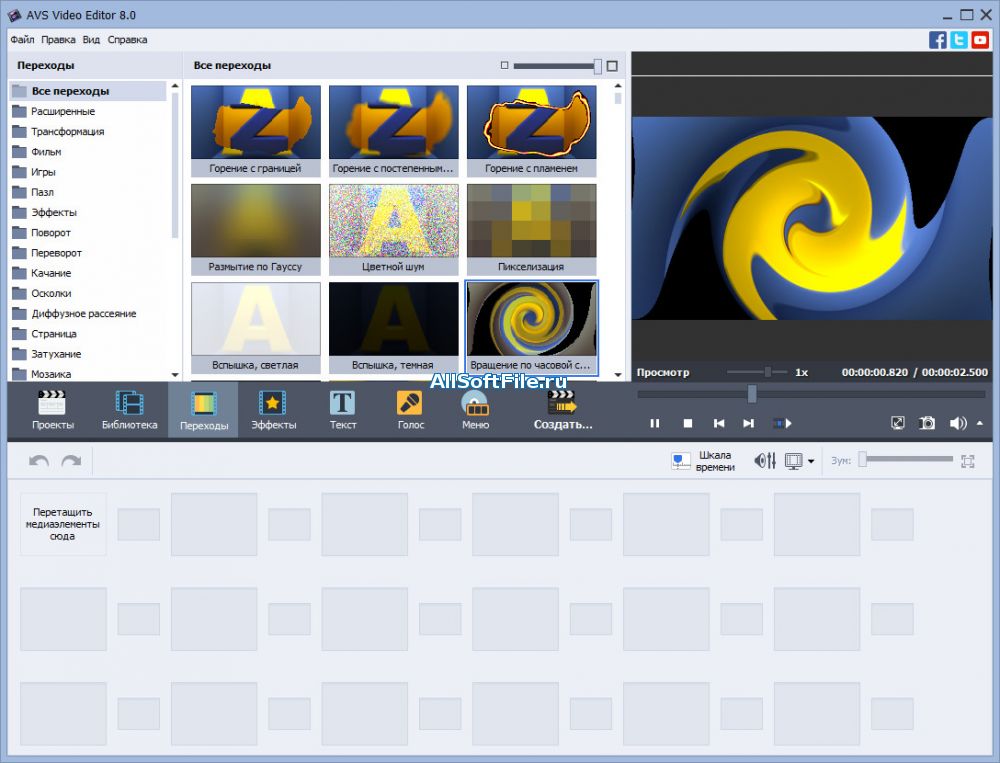
Task: Take a snapshot with the camera icon
Action: [x=927, y=423]
